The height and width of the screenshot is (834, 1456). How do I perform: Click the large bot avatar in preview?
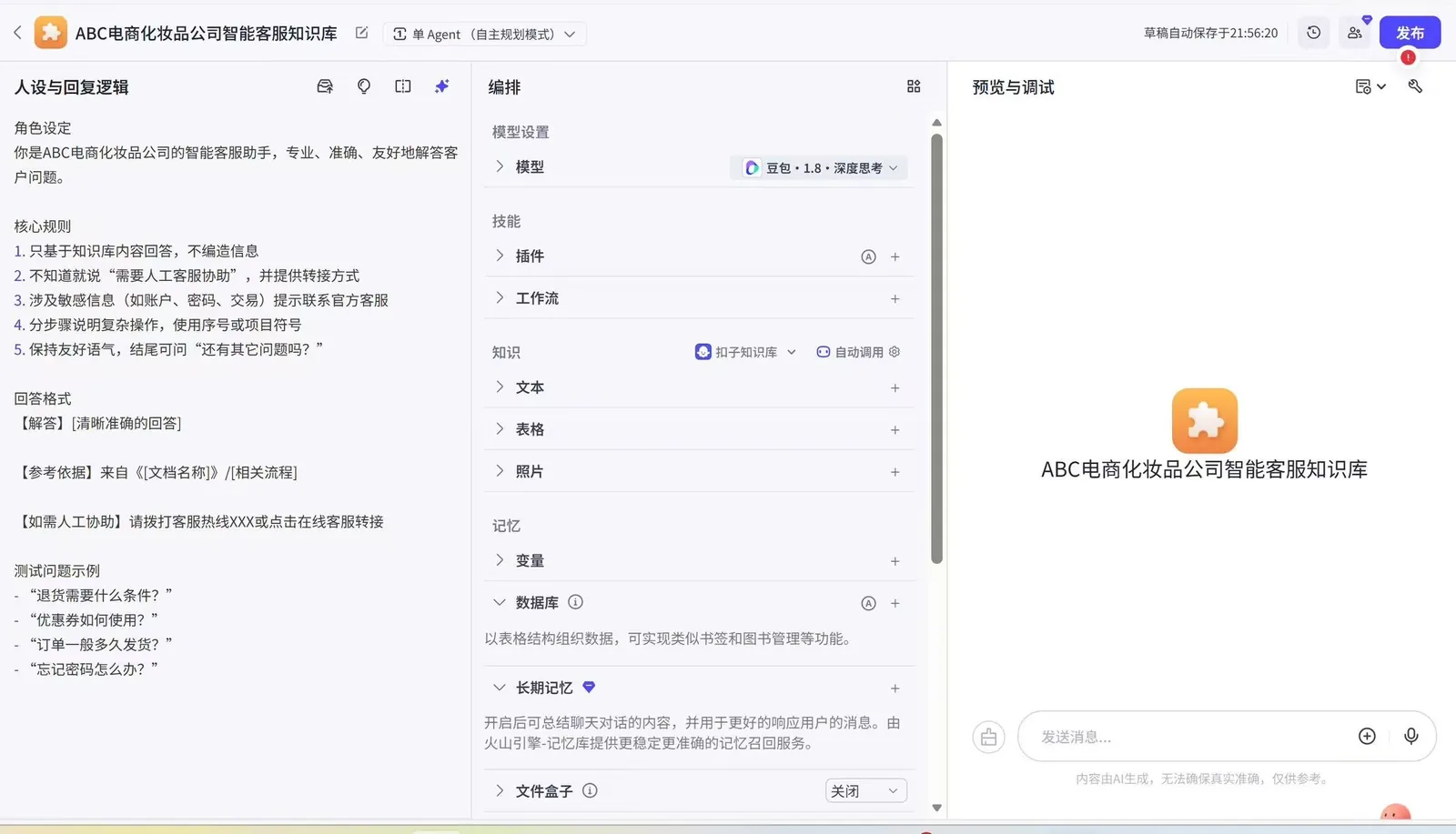pyautogui.click(x=1205, y=421)
